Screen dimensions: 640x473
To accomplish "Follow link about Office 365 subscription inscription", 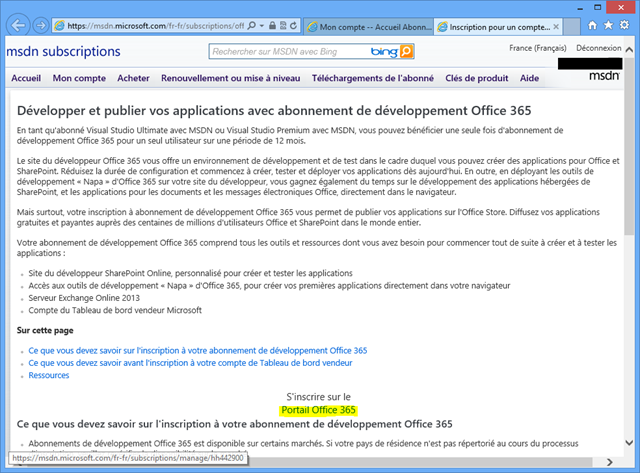I will coord(198,351).
